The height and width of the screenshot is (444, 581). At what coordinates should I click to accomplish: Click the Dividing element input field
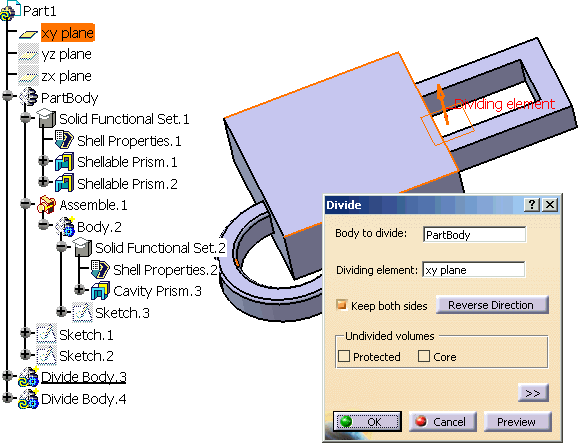point(474,269)
